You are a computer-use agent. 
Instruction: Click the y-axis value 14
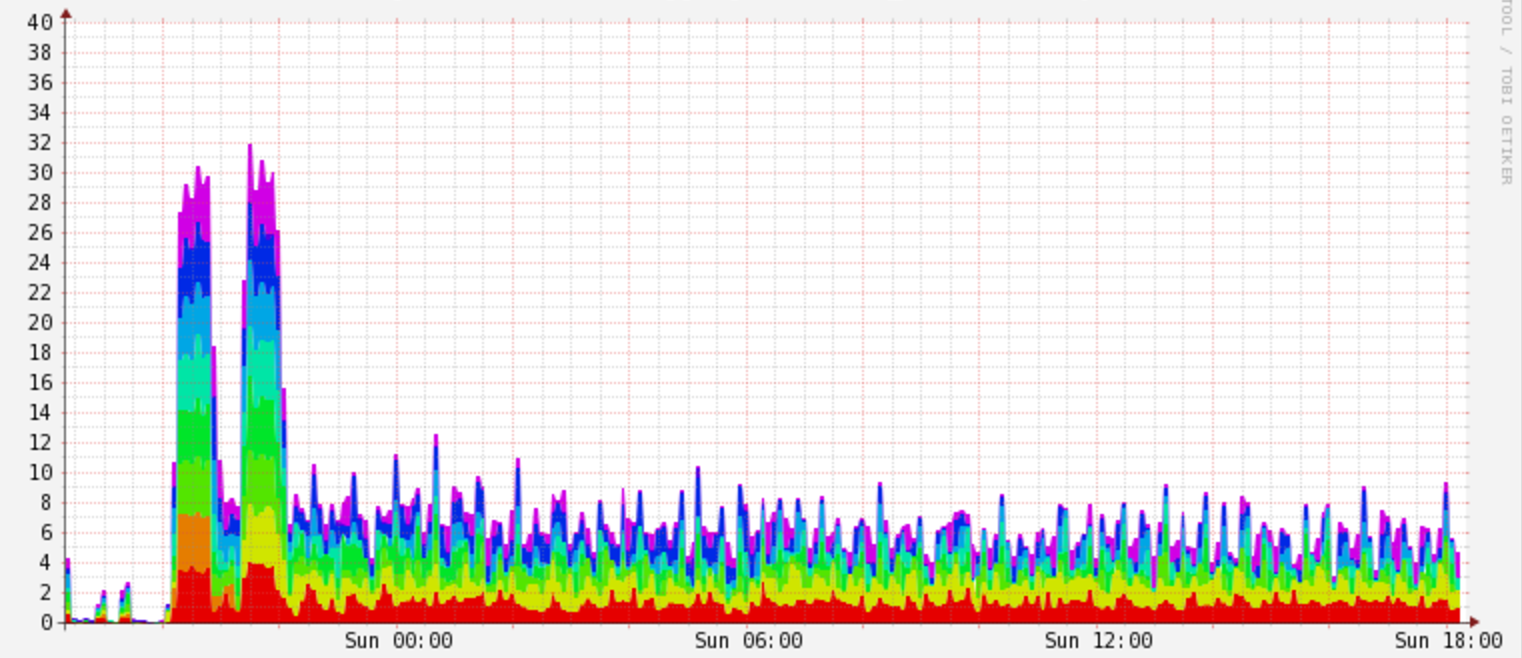click(39, 412)
